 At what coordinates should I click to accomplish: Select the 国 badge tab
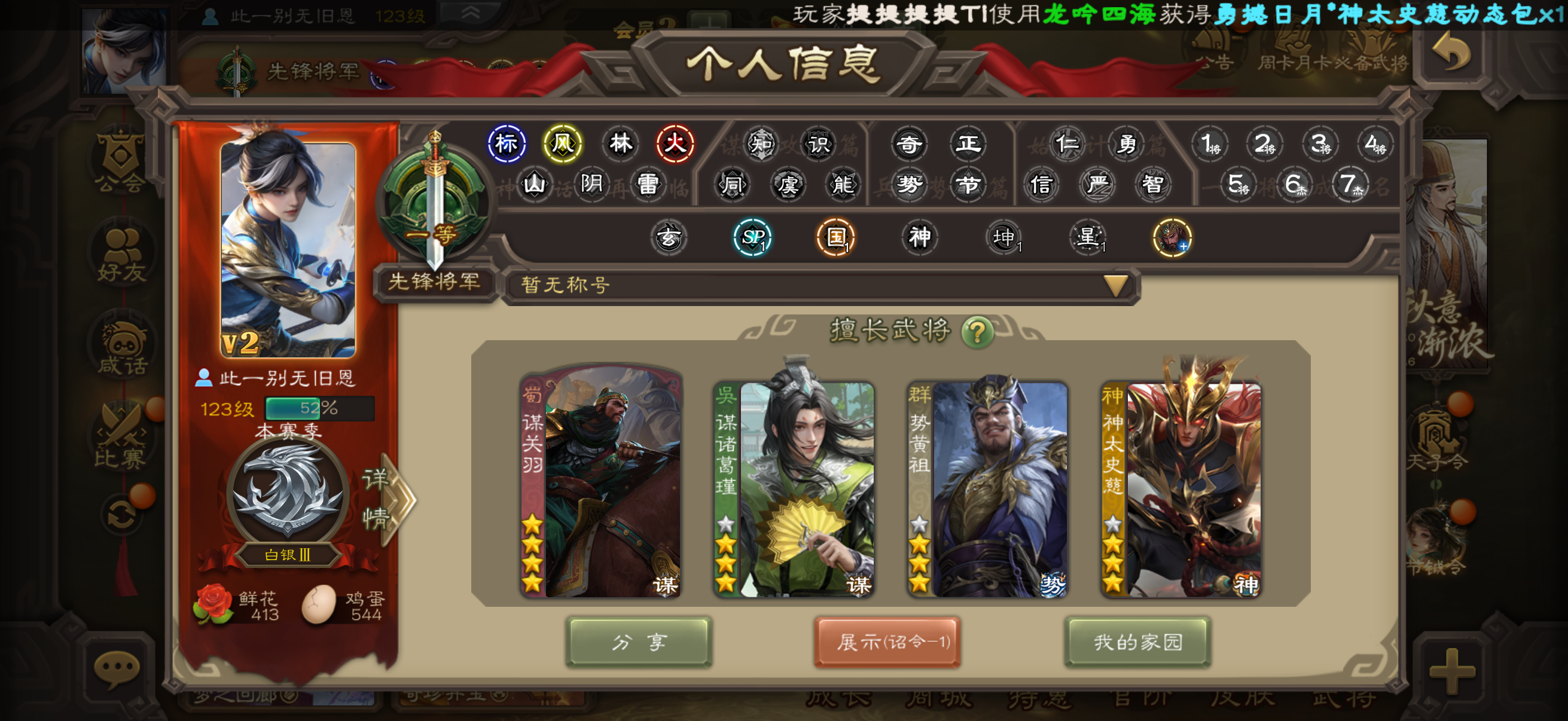coord(836,237)
